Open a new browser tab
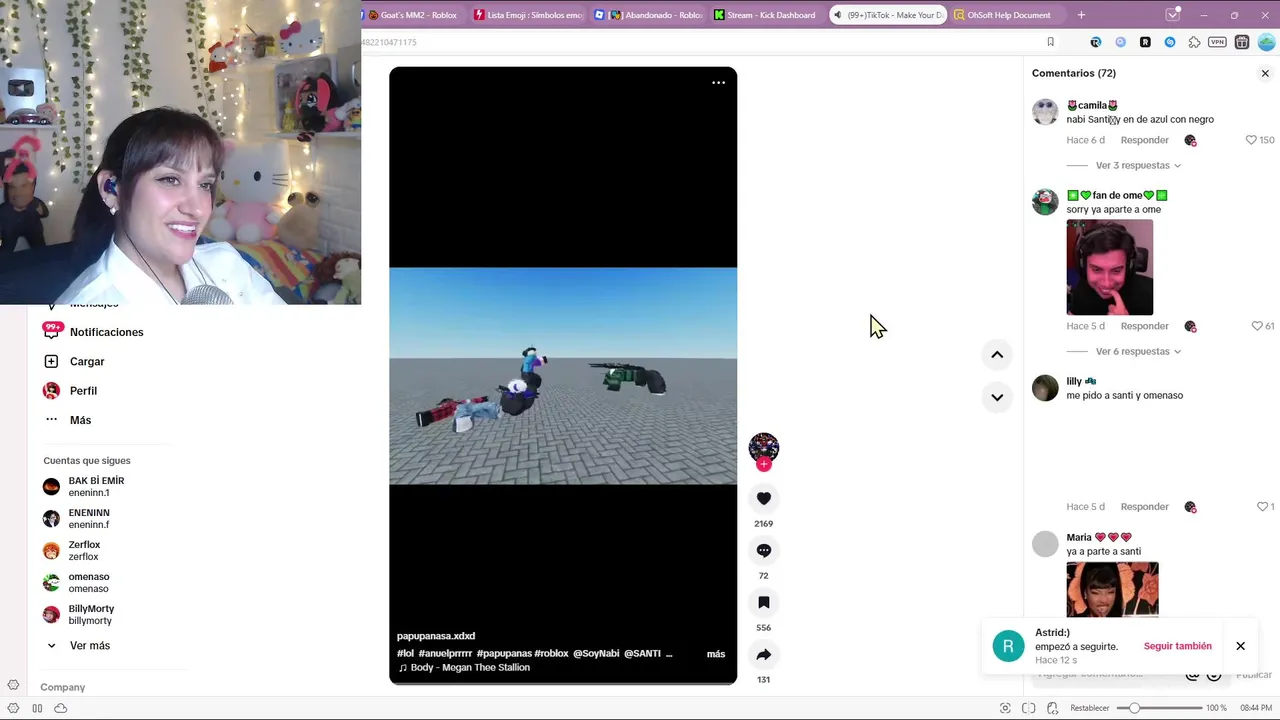 (x=1081, y=15)
